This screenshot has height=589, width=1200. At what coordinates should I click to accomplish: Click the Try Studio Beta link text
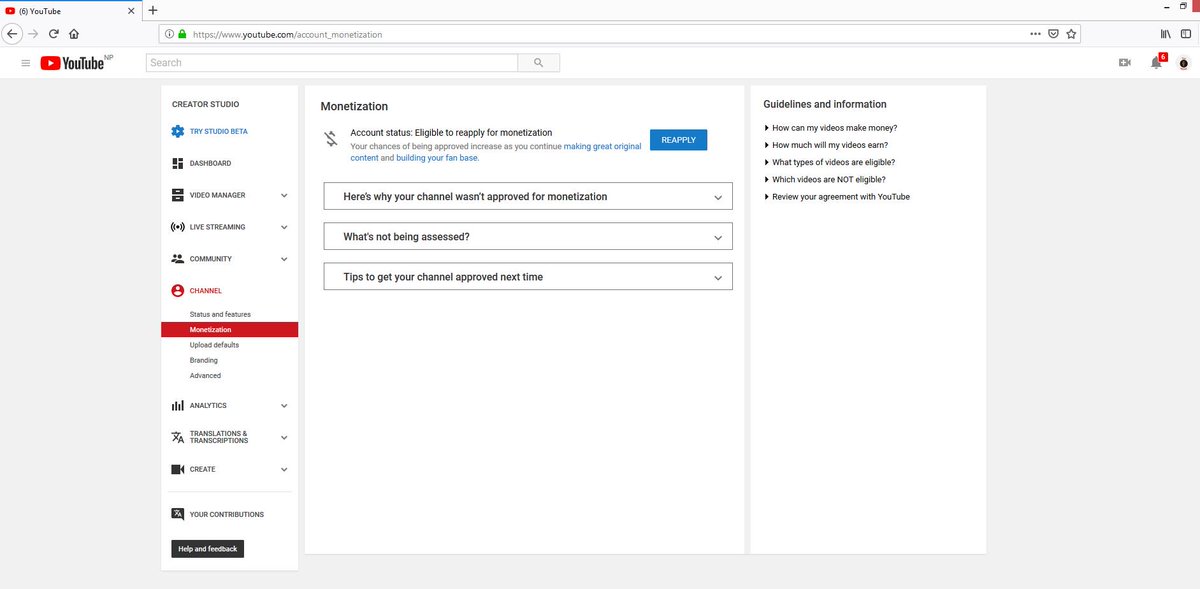(x=218, y=131)
